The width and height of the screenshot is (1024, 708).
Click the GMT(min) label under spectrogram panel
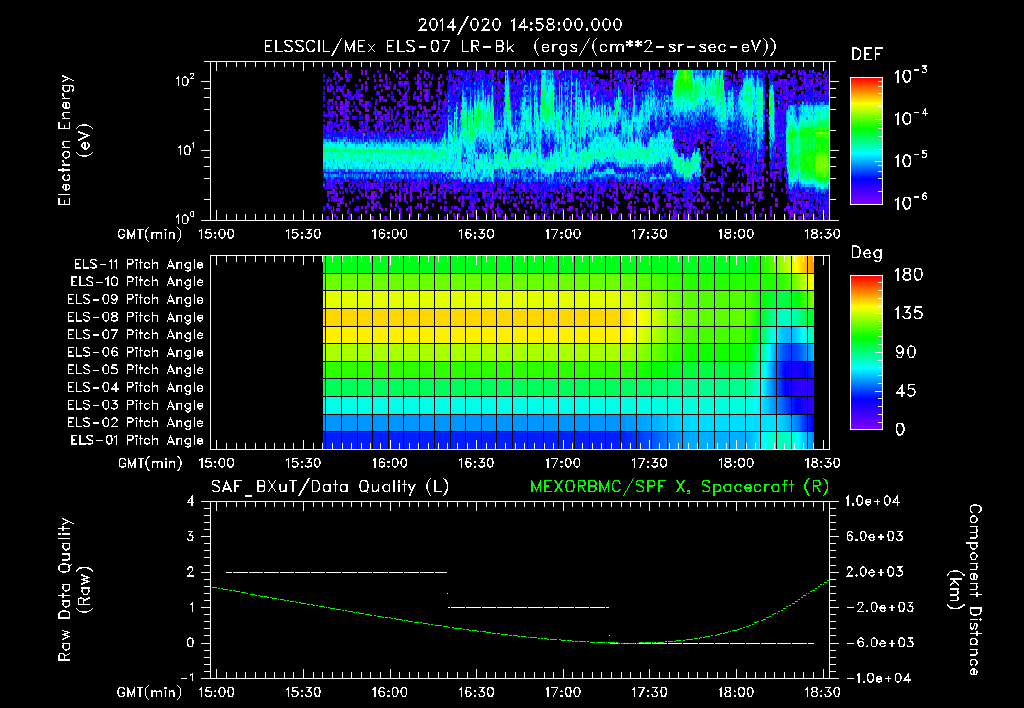click(150, 234)
